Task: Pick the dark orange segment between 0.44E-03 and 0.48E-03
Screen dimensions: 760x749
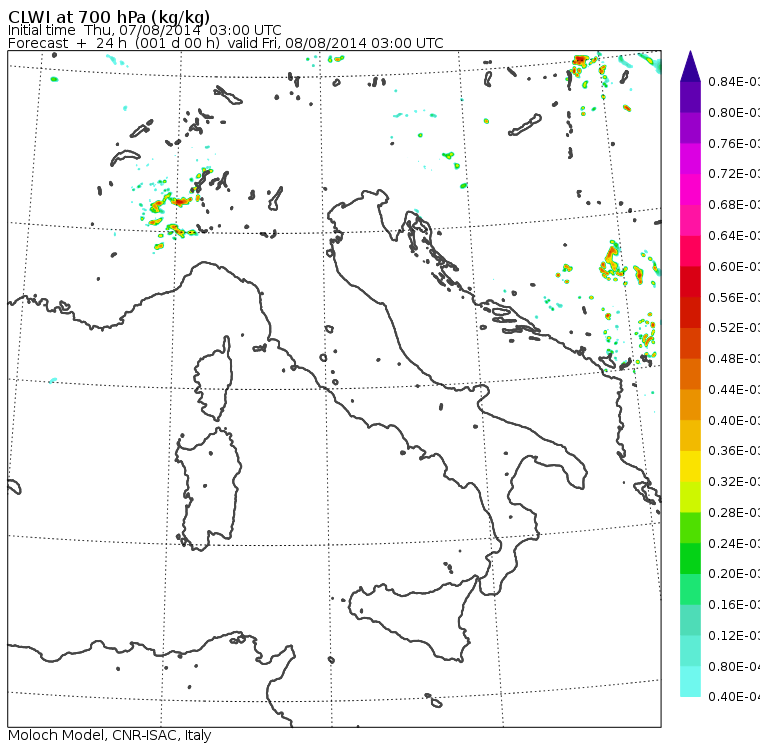Action: (x=690, y=374)
